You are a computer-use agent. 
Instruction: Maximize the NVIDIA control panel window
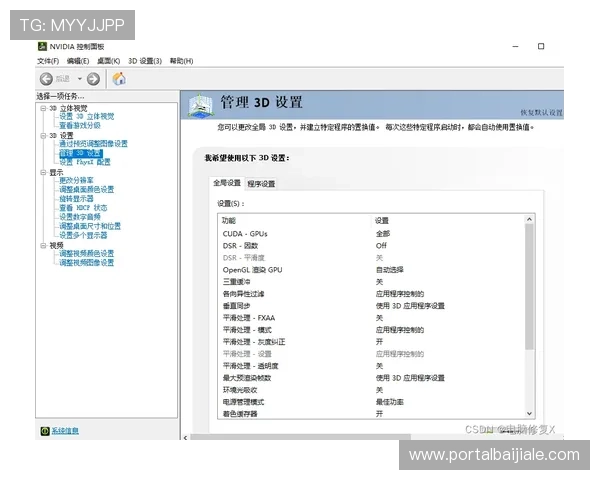click(541, 46)
